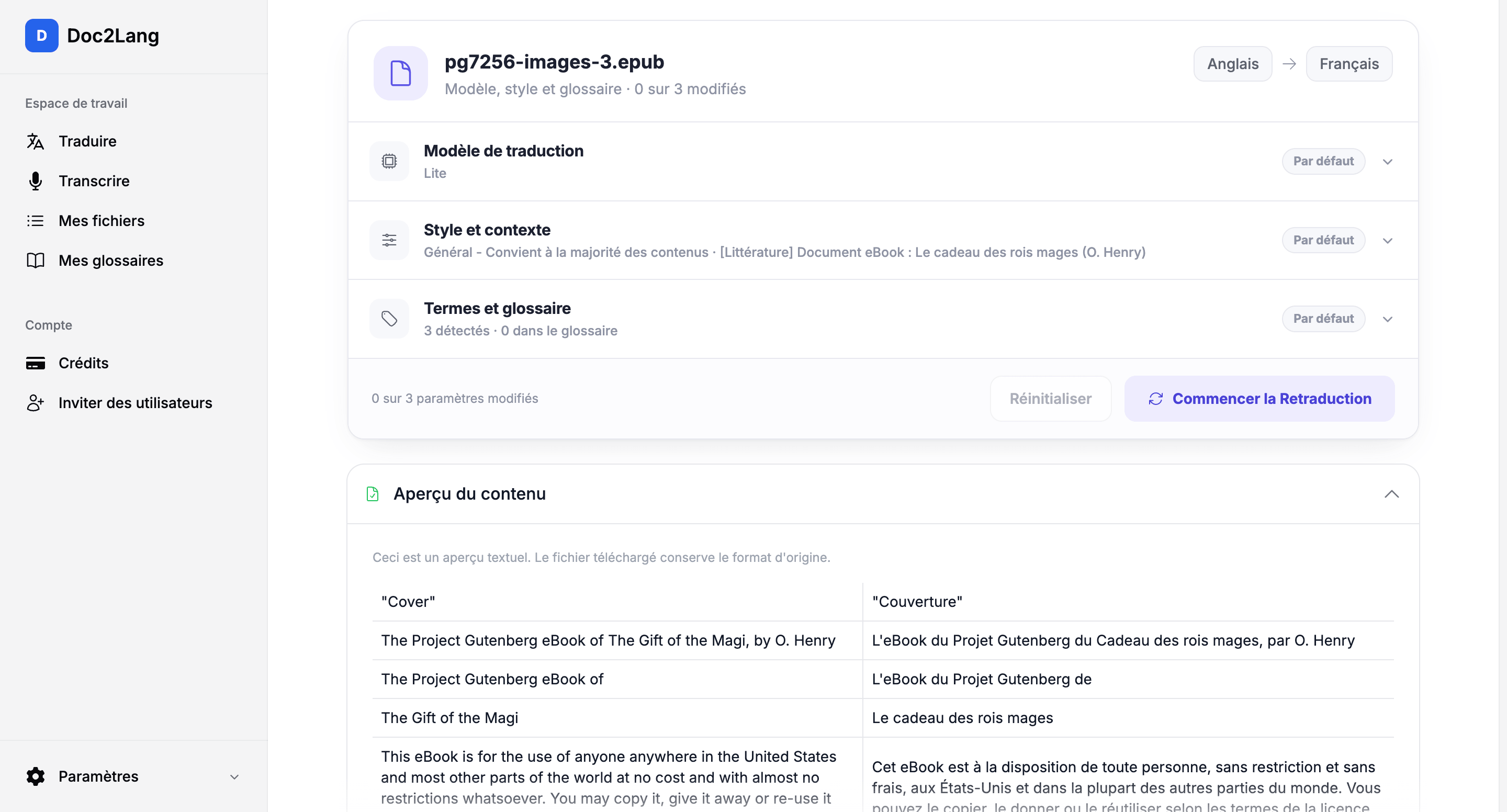
Task: Click the epub file document icon
Action: click(x=401, y=74)
